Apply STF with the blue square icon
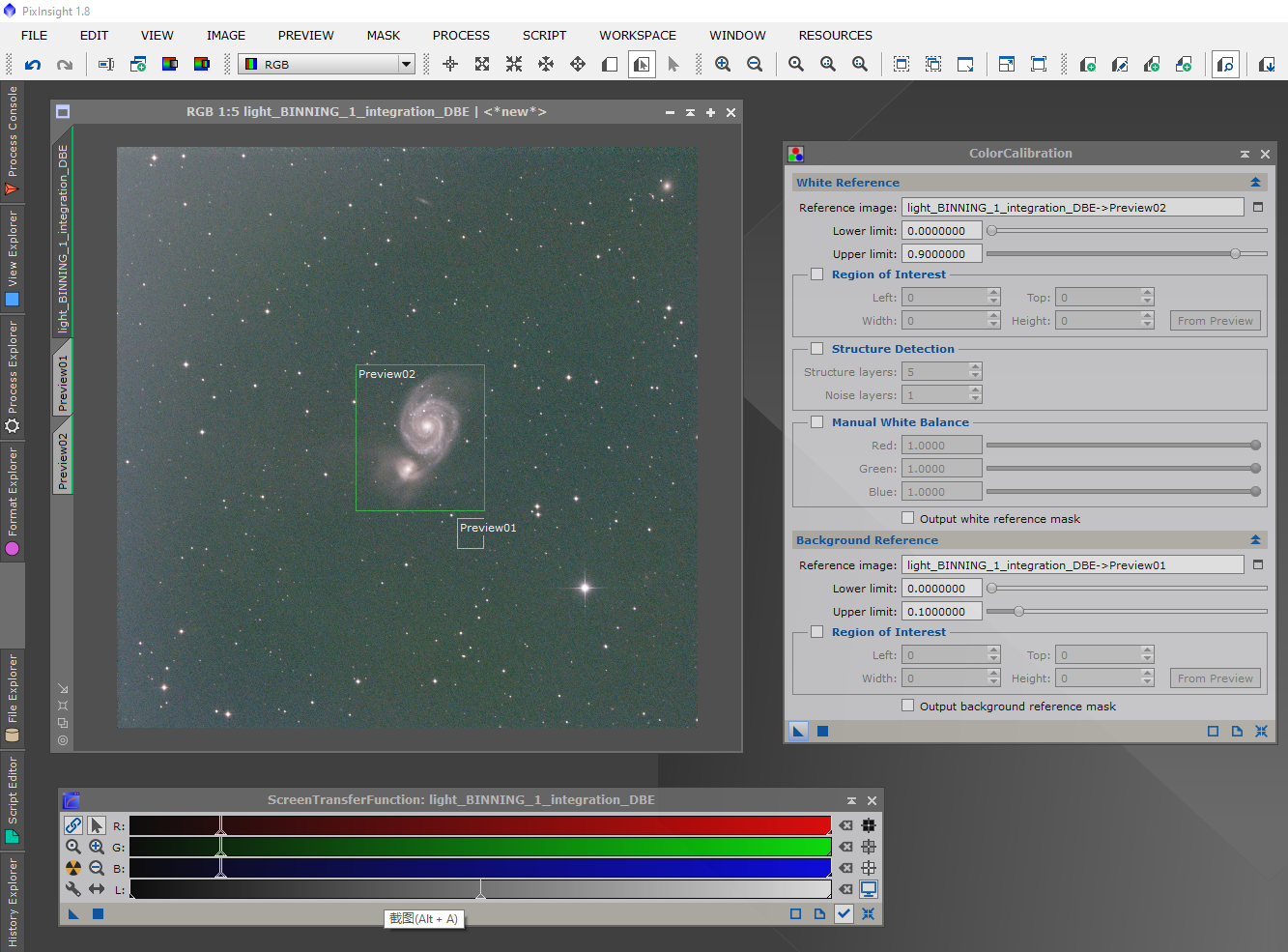 point(98,913)
